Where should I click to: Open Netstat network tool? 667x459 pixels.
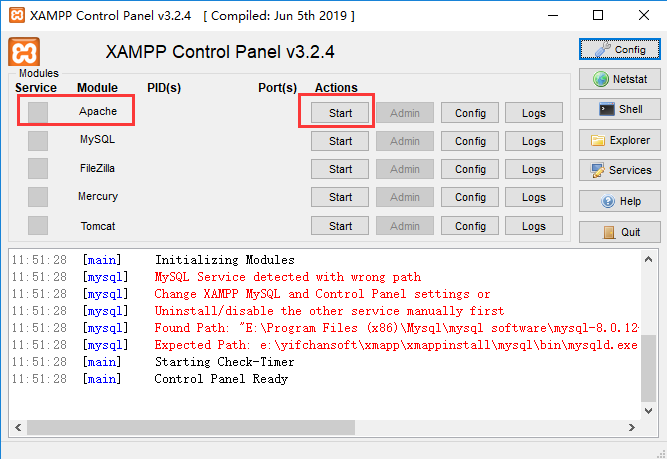click(619, 79)
